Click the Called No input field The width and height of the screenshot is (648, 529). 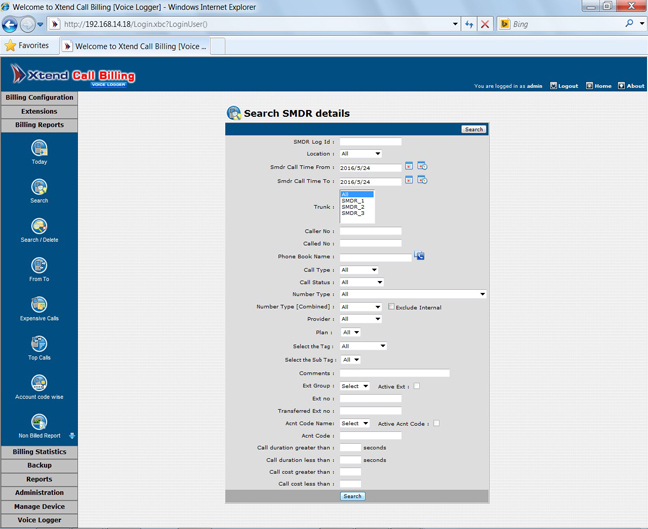[371, 243]
